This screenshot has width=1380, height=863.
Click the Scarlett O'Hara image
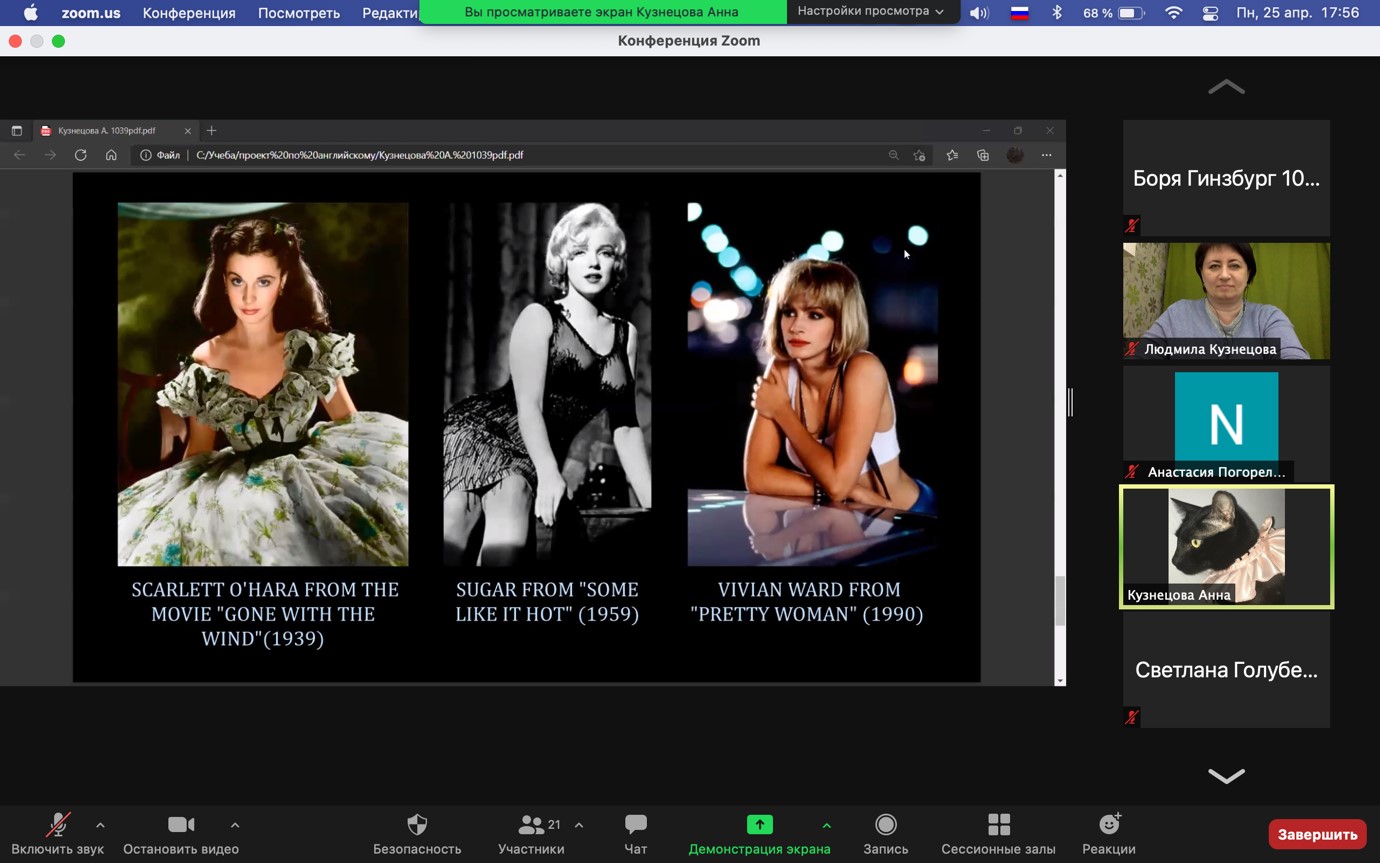coord(263,384)
